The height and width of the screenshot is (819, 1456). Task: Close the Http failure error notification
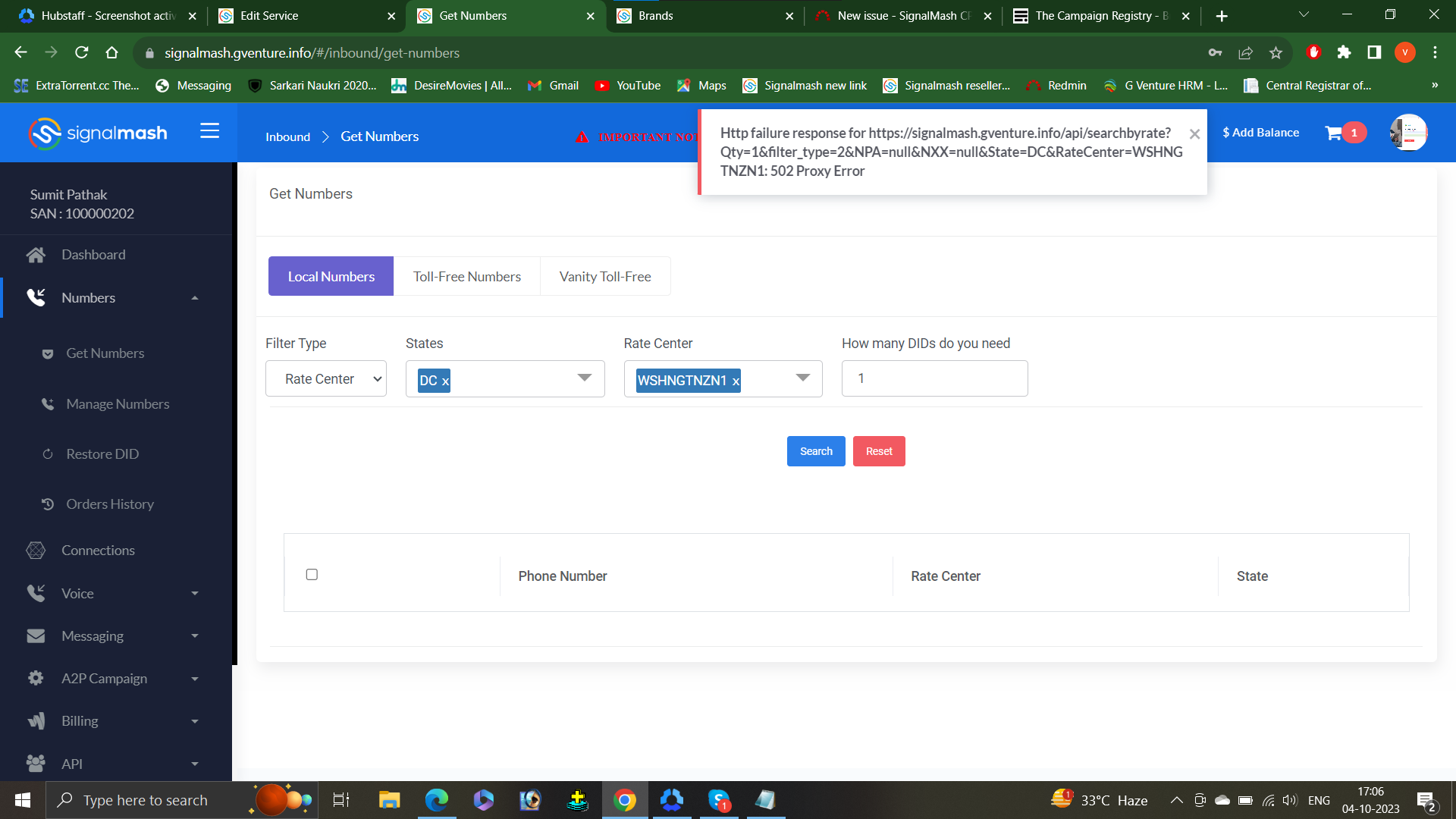pos(1194,134)
